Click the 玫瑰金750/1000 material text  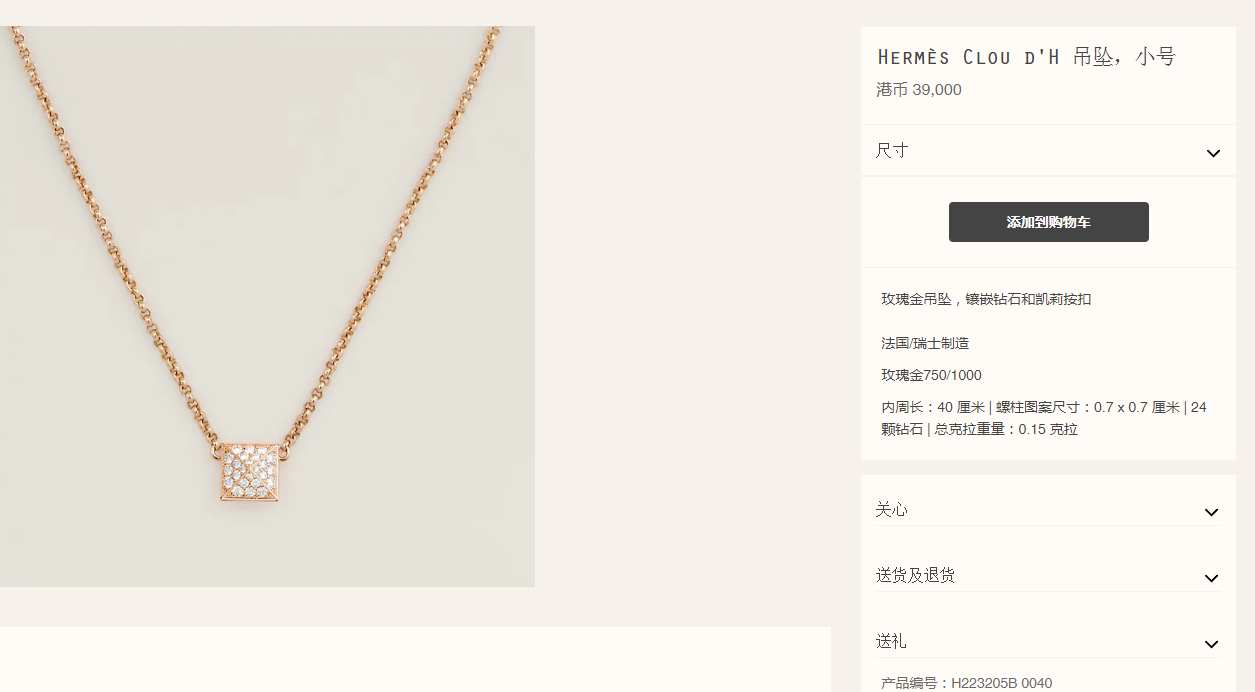pos(931,375)
